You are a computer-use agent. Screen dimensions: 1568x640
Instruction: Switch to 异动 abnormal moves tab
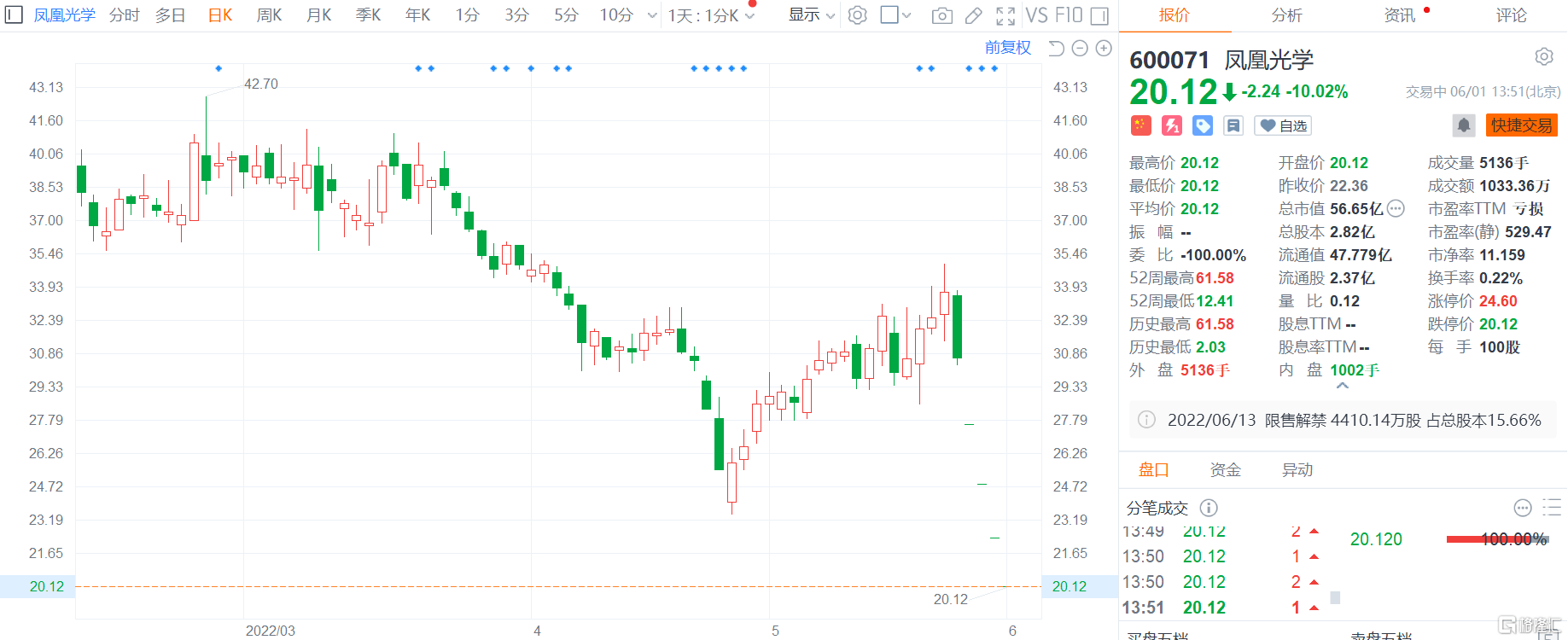click(x=1297, y=470)
